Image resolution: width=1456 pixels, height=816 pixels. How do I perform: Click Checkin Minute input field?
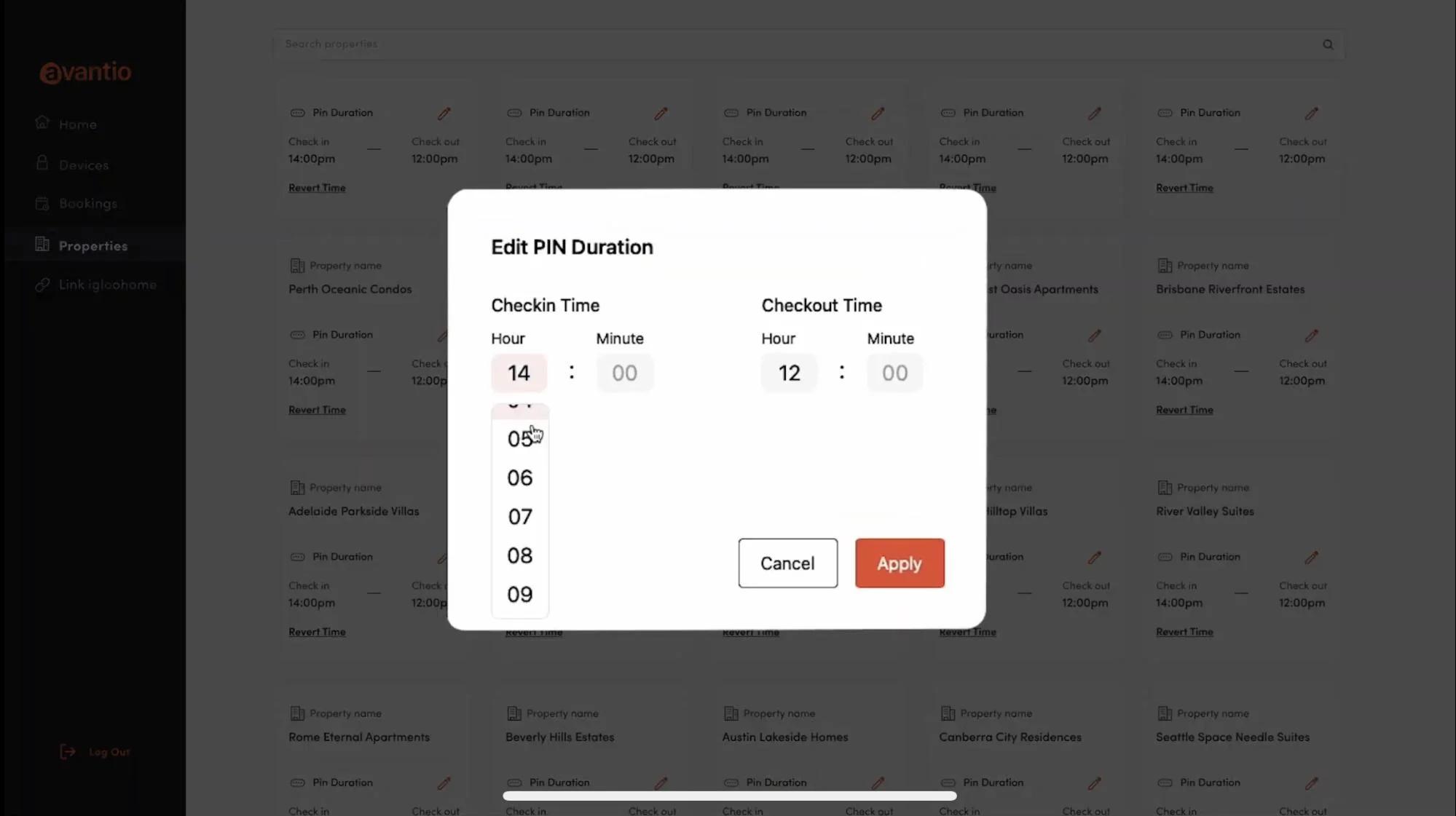click(624, 372)
